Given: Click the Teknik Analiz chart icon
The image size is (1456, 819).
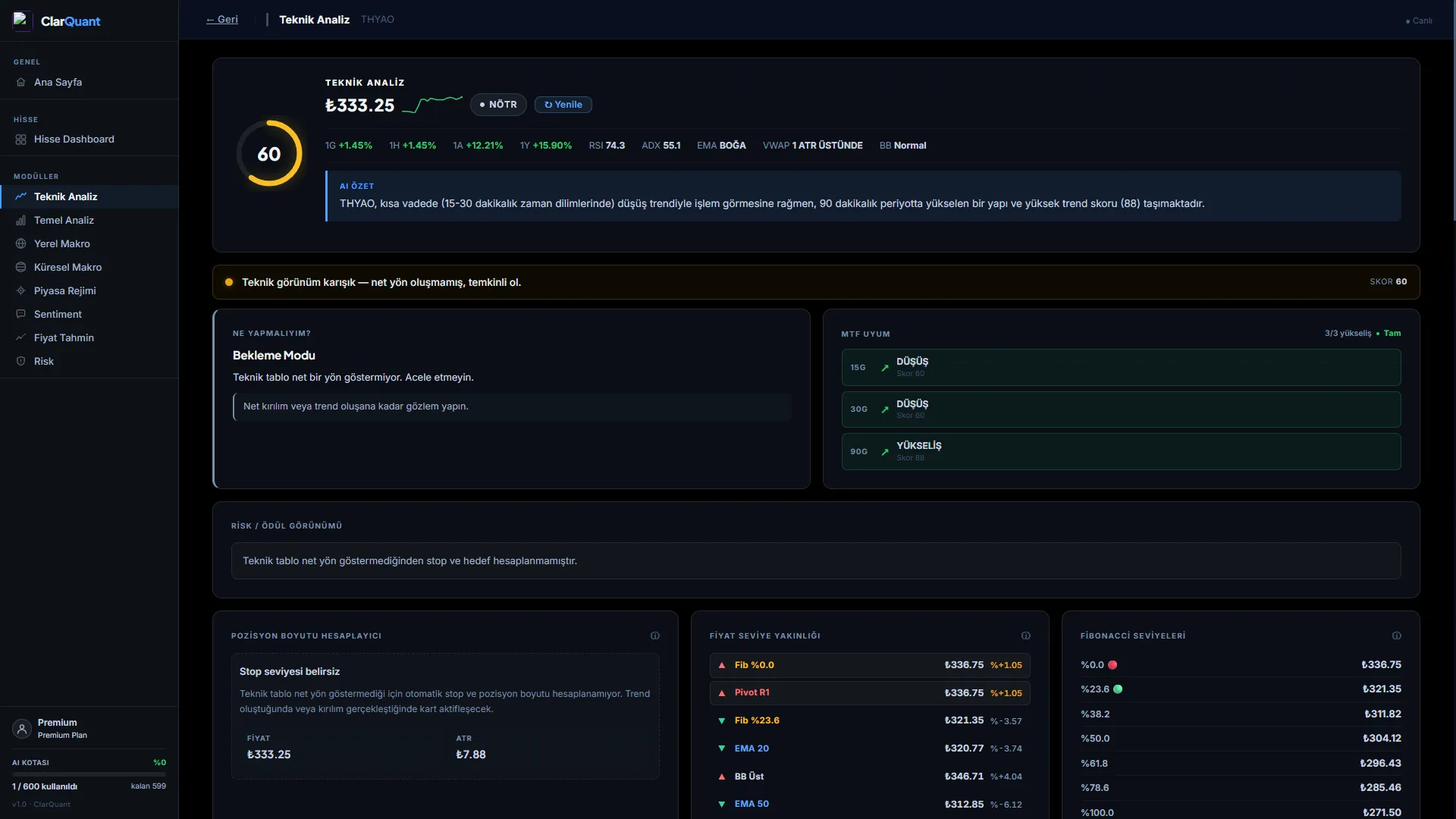Looking at the screenshot, I should [21, 196].
